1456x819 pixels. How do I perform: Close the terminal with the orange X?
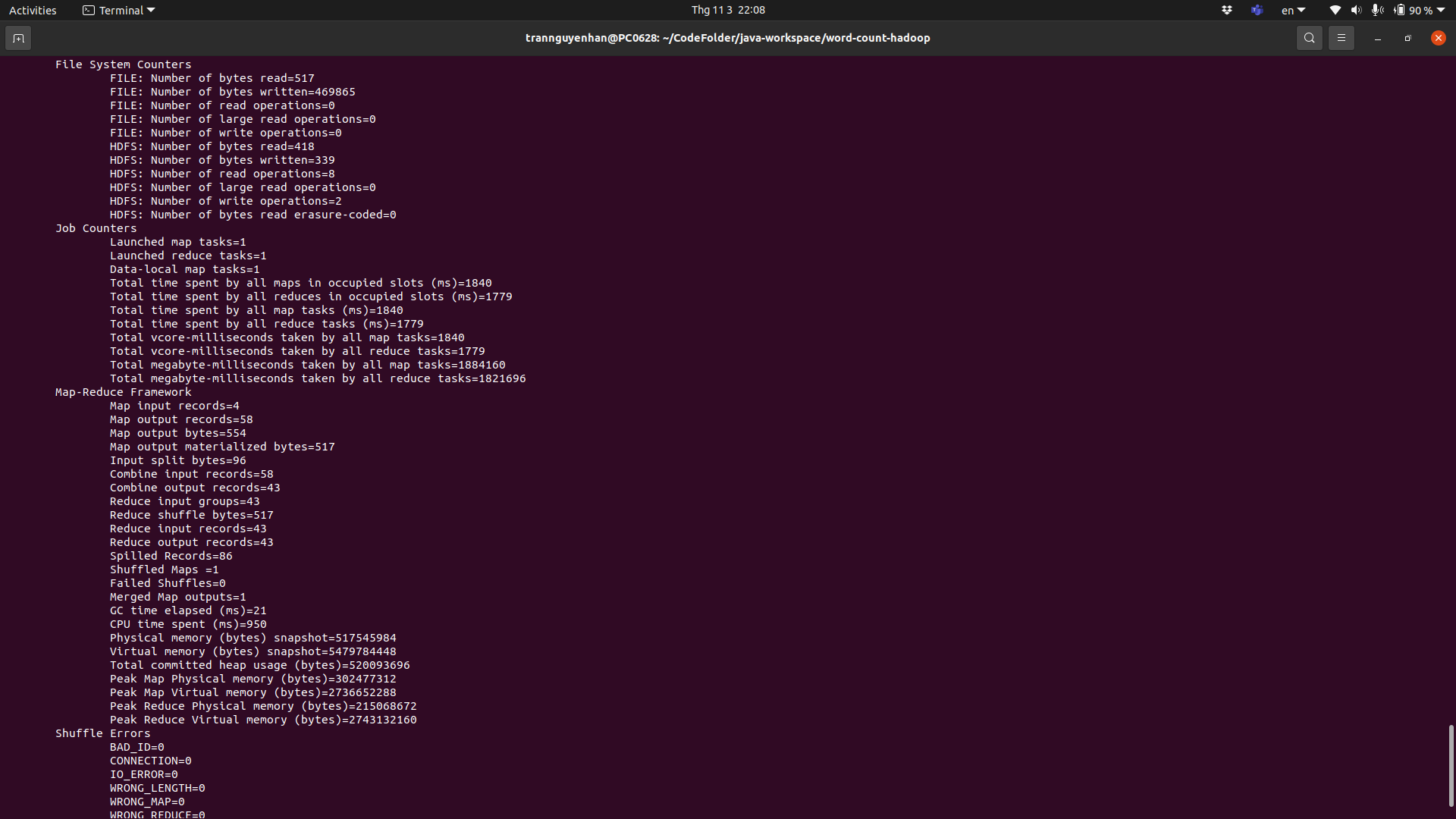(x=1438, y=38)
